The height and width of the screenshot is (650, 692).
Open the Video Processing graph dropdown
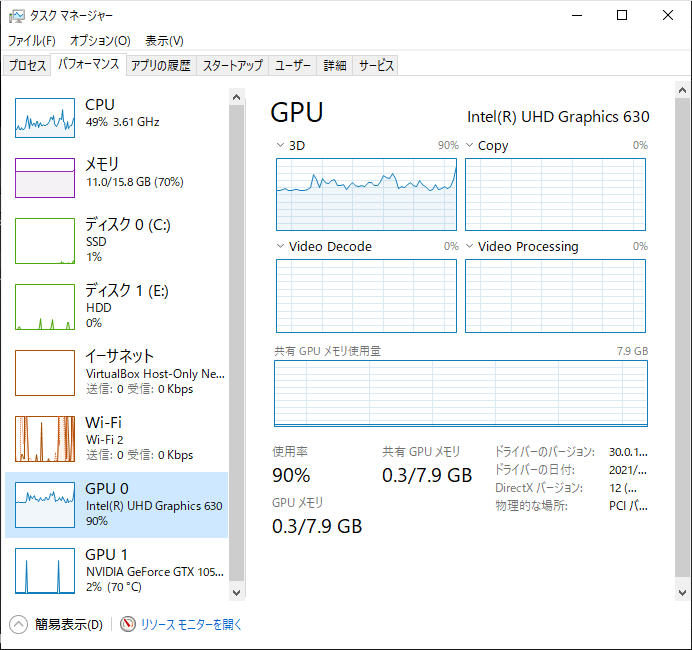tap(469, 247)
